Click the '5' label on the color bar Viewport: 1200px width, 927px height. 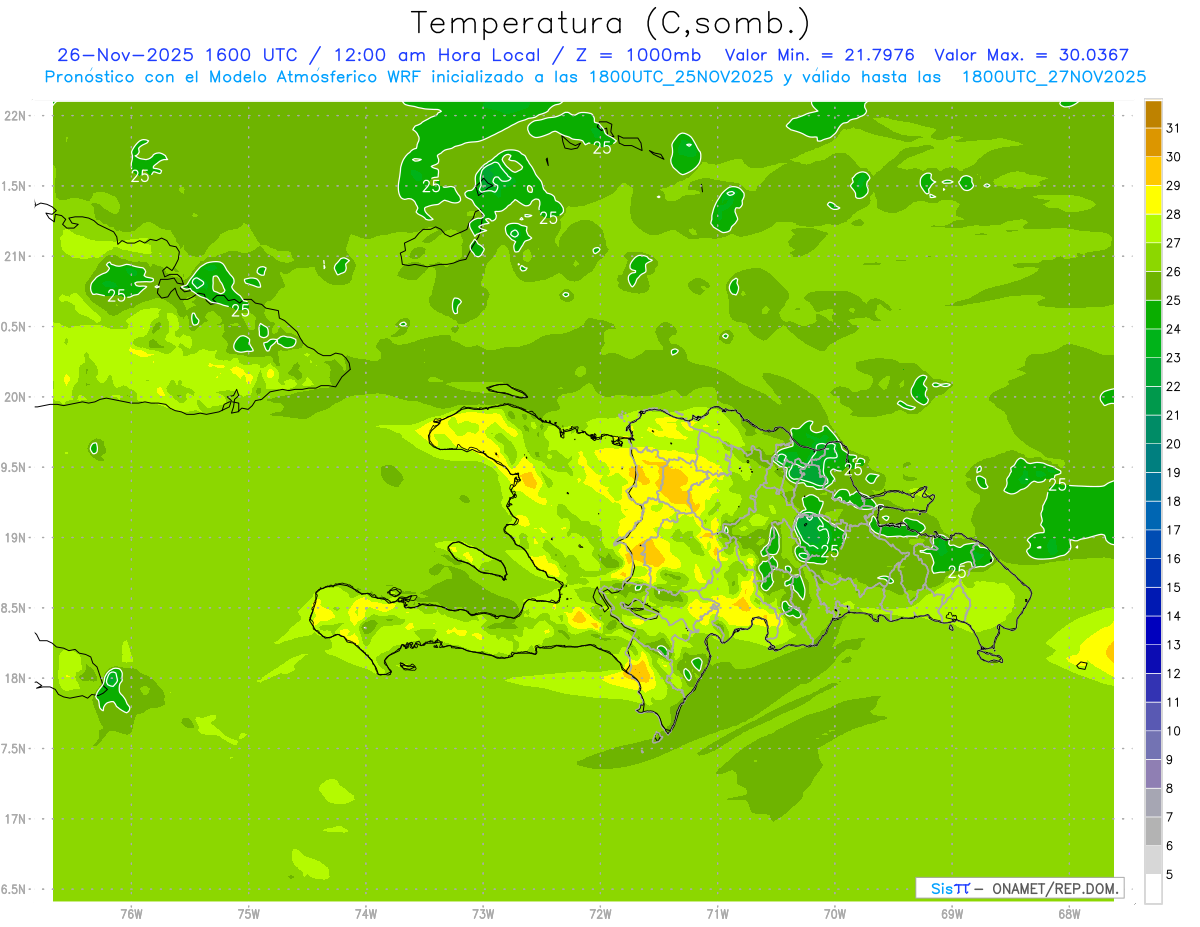[x=1170, y=875]
